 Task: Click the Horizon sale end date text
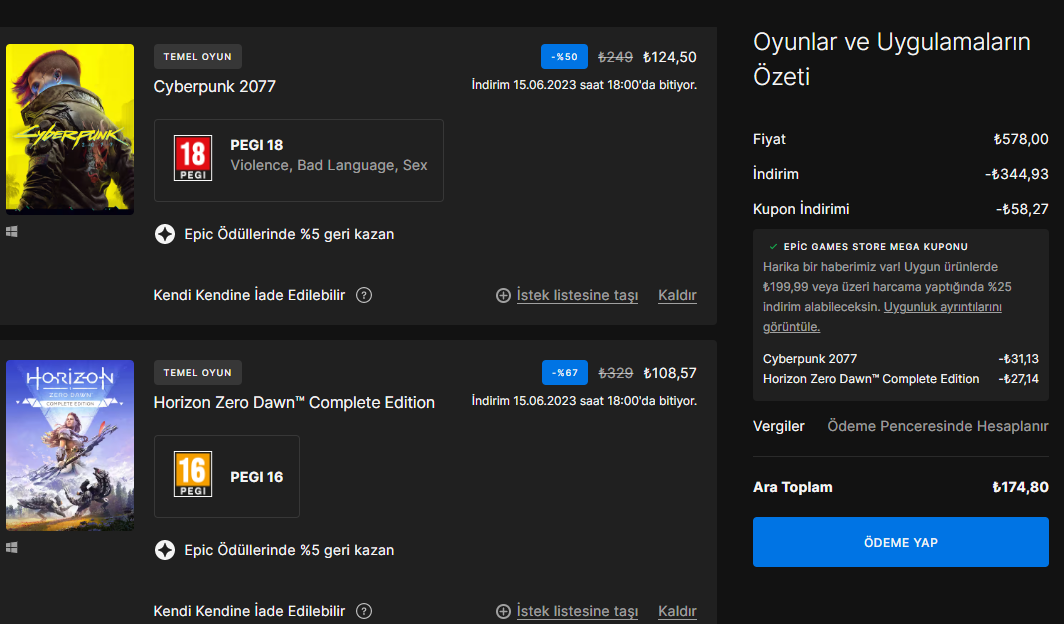coord(584,402)
